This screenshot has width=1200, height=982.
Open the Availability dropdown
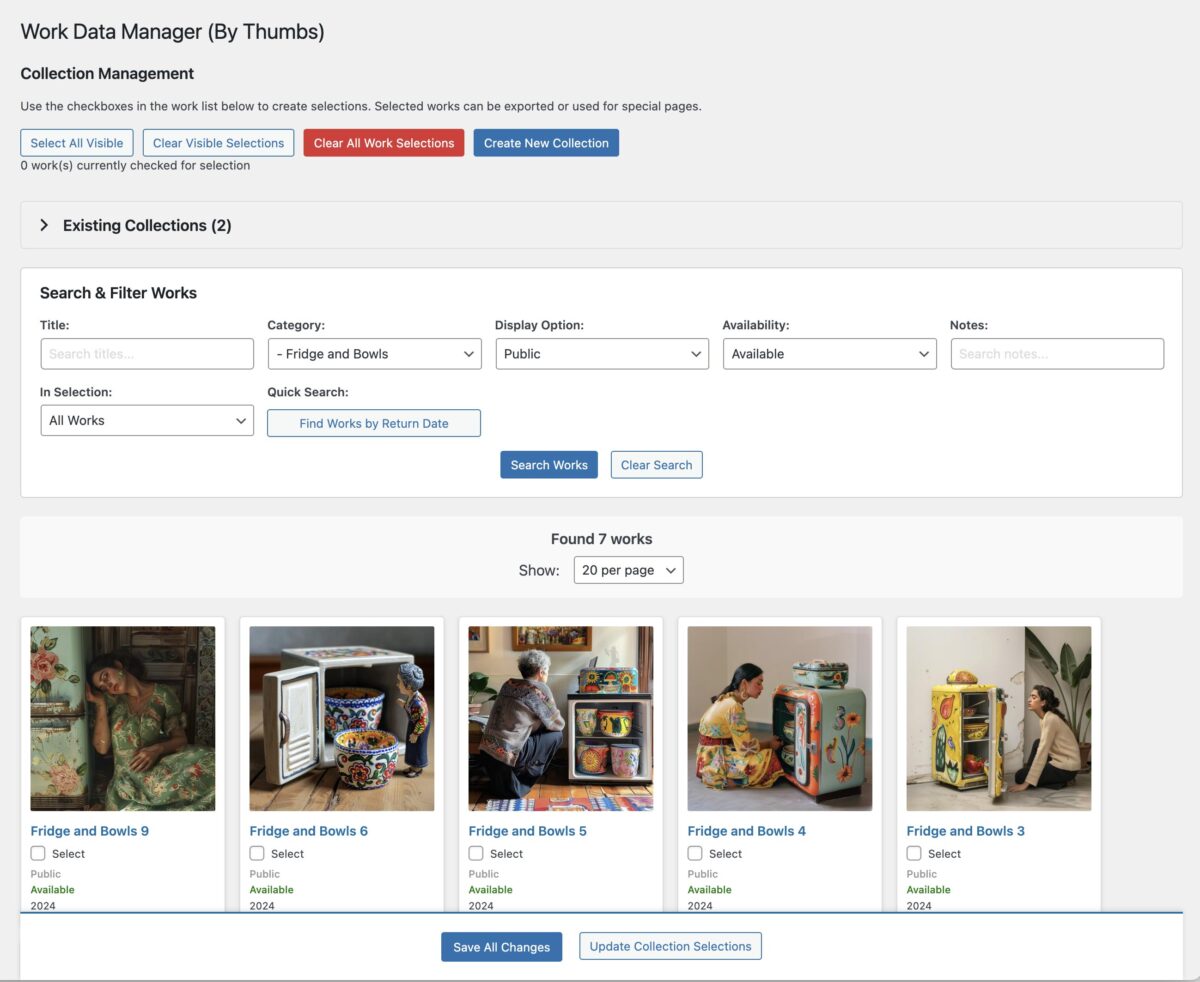point(829,354)
